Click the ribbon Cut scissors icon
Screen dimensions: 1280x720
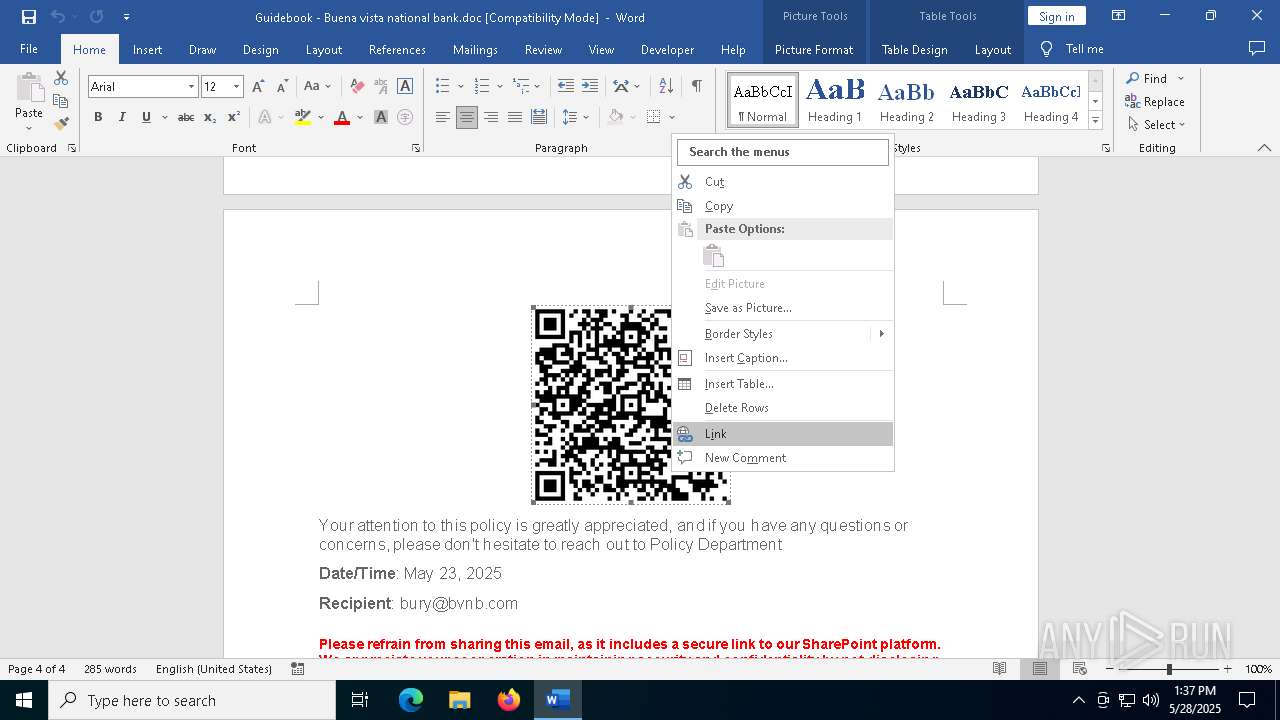(x=61, y=78)
